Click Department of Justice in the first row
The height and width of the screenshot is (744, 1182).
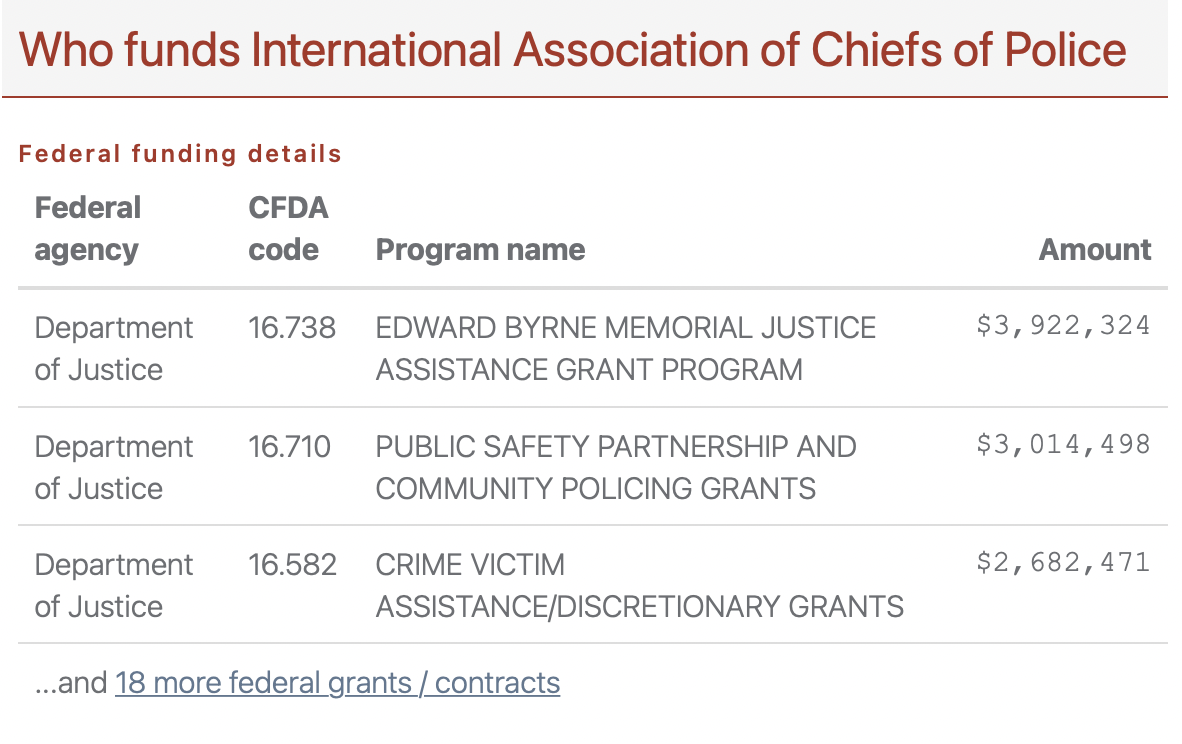coord(114,349)
